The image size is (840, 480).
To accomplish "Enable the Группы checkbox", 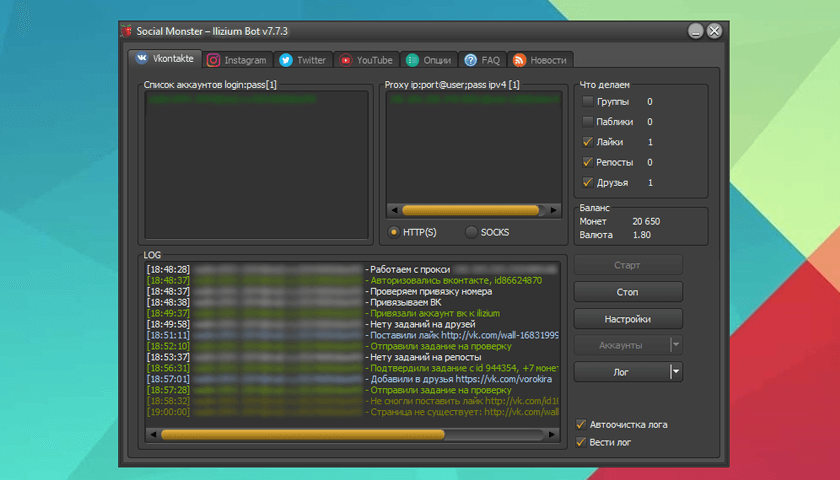I will click(588, 101).
